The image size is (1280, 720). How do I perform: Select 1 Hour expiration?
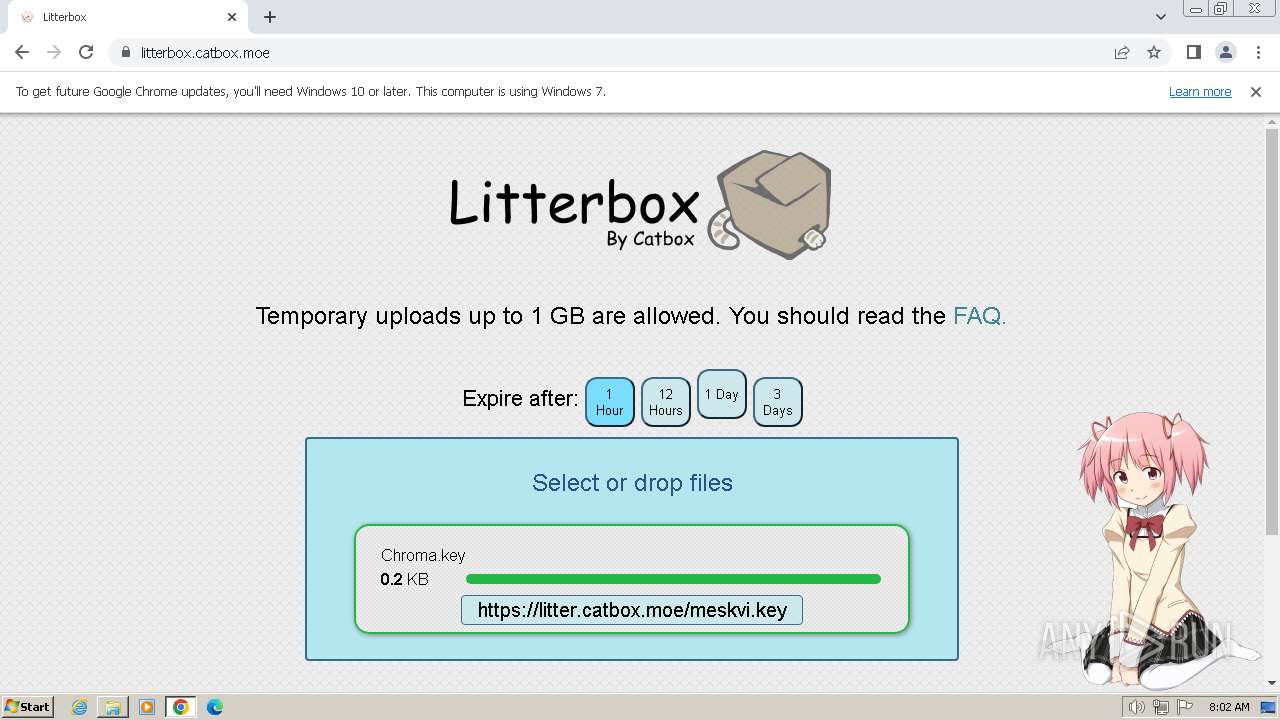[x=610, y=402]
